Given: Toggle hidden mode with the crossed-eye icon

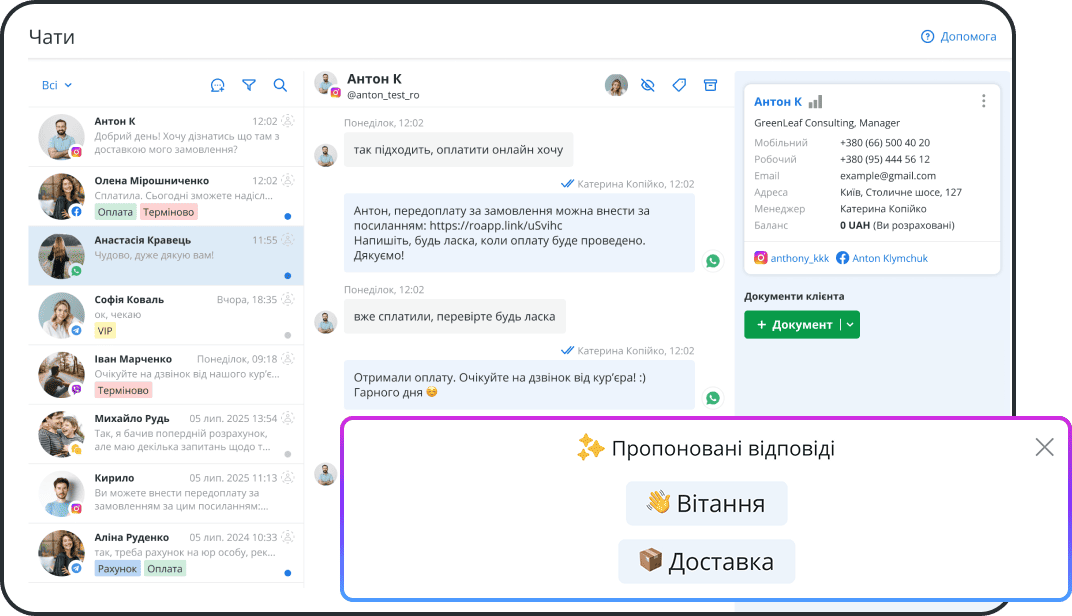Looking at the screenshot, I should 647,85.
